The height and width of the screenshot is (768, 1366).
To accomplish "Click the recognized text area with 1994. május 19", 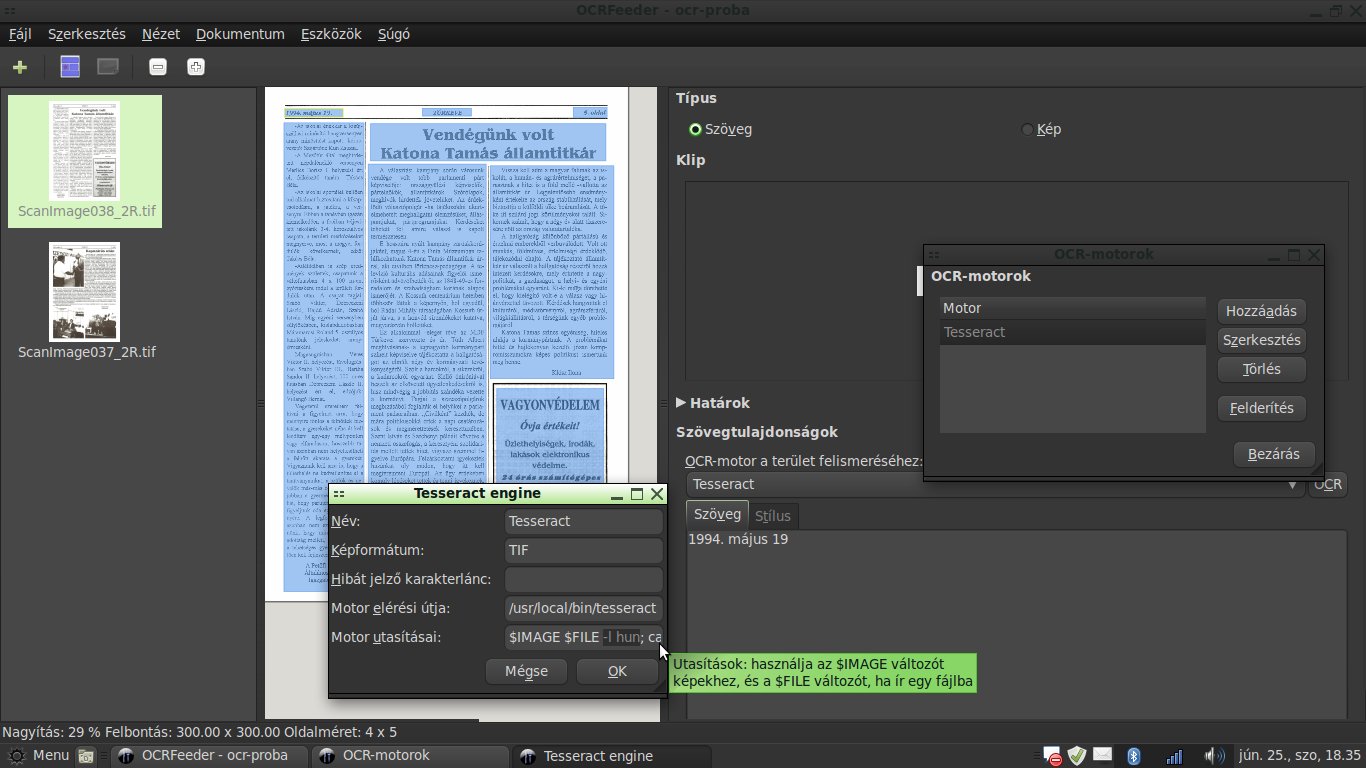I will coord(1017,624).
